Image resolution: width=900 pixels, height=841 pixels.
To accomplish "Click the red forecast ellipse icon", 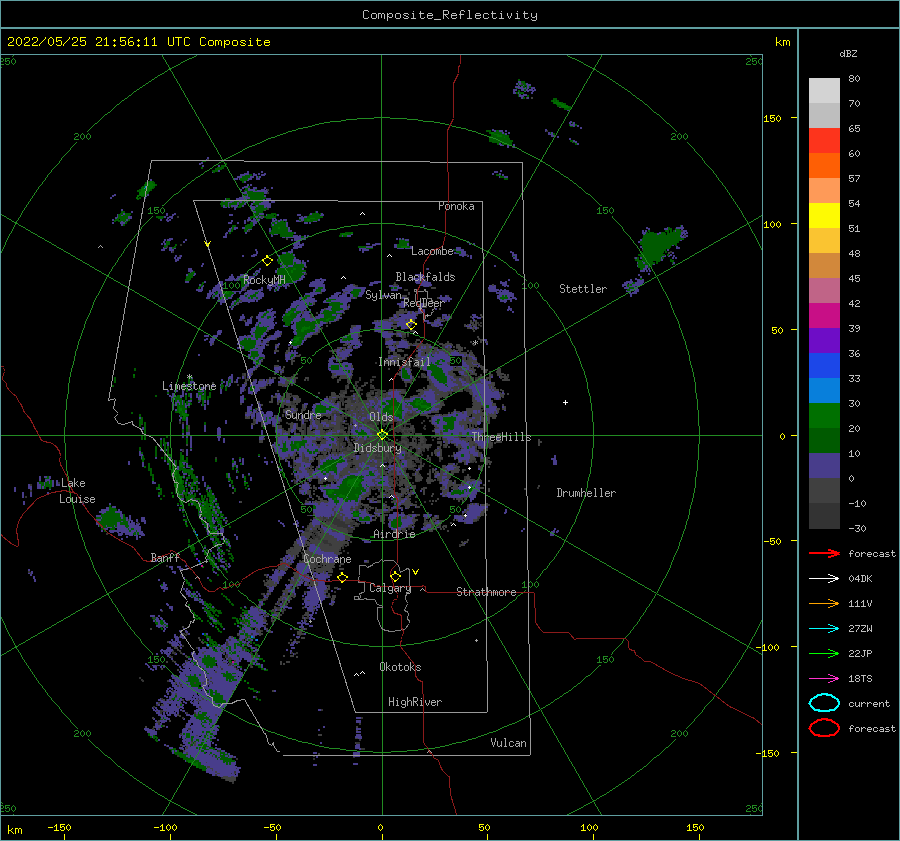I will click(x=824, y=728).
